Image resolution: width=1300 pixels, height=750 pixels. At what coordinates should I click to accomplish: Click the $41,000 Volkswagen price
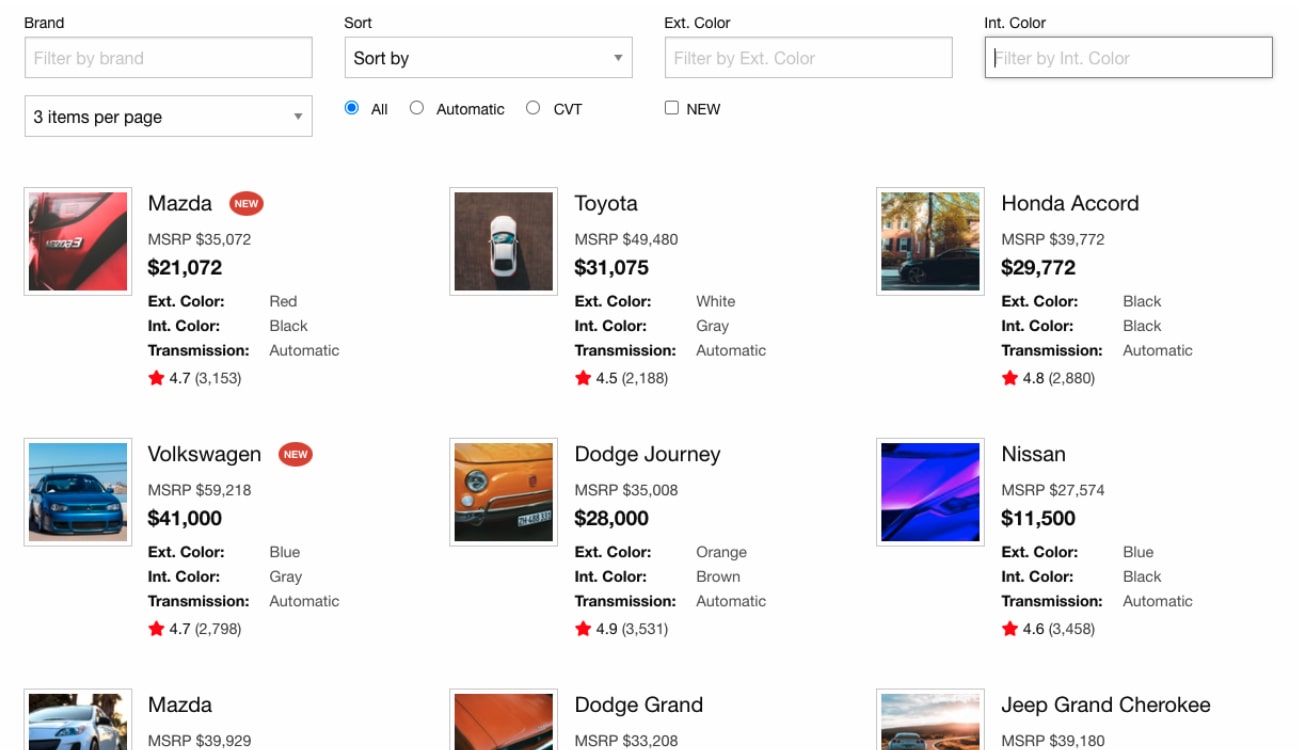tap(185, 519)
